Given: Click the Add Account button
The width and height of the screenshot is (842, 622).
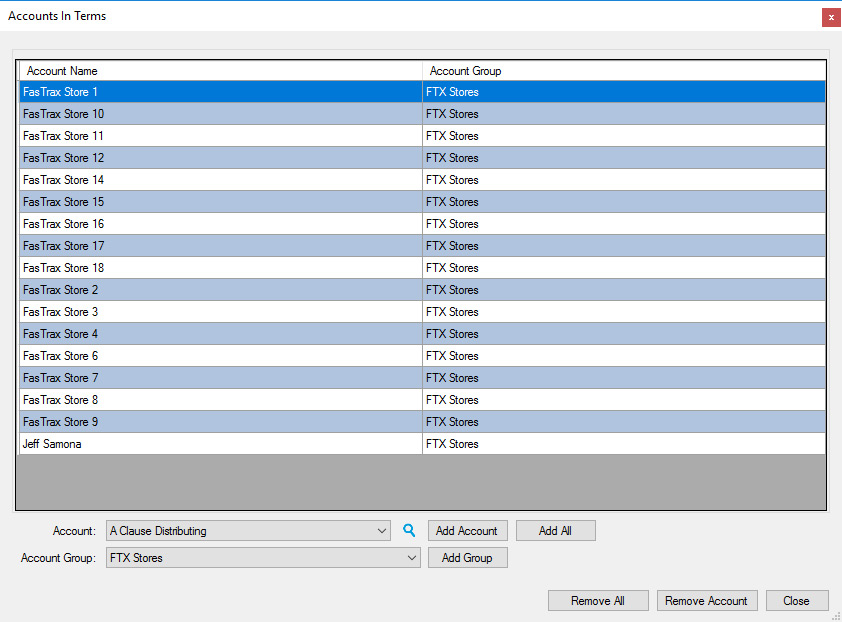Looking at the screenshot, I should (x=467, y=531).
